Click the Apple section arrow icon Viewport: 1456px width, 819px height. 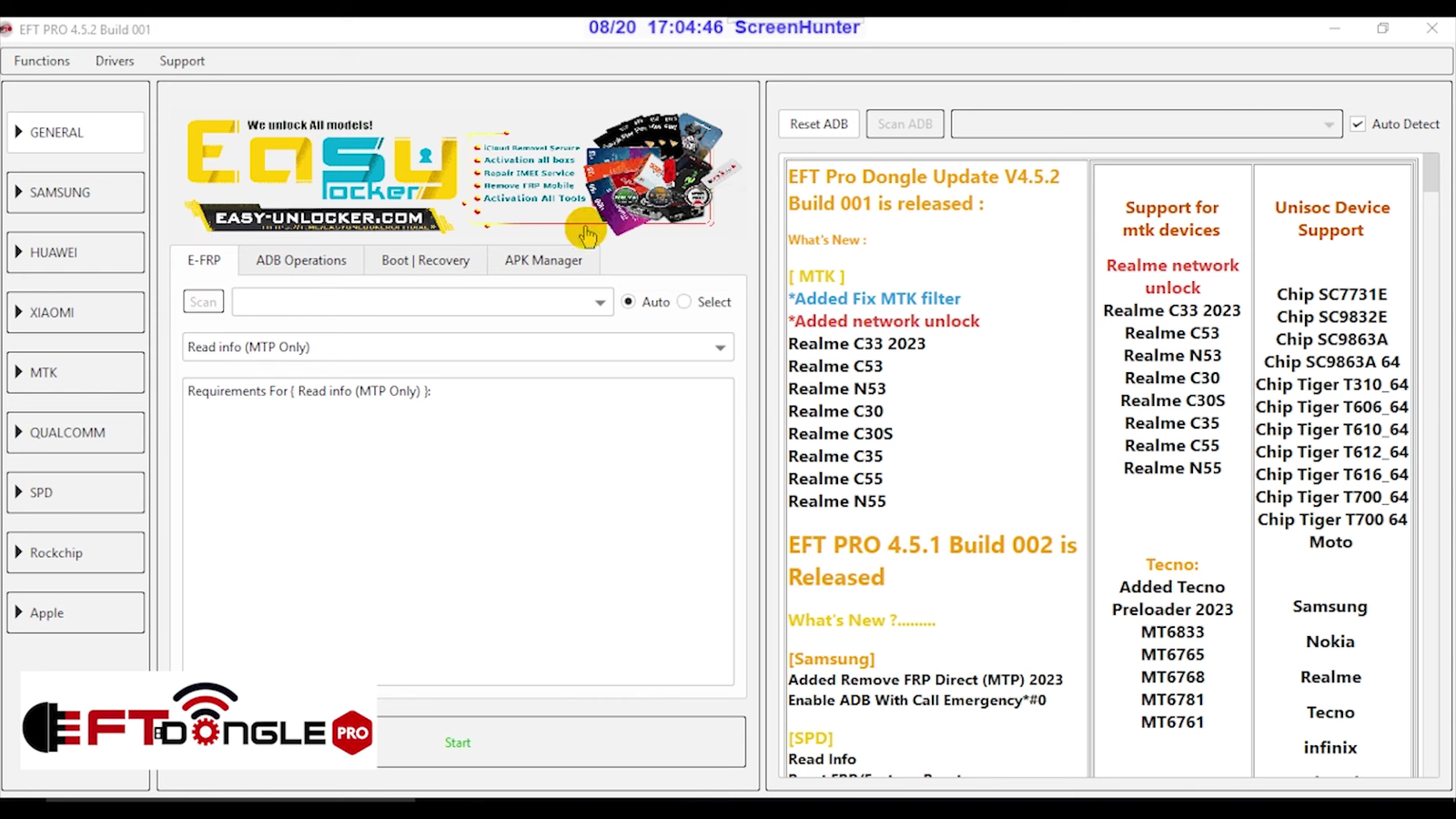click(x=18, y=612)
